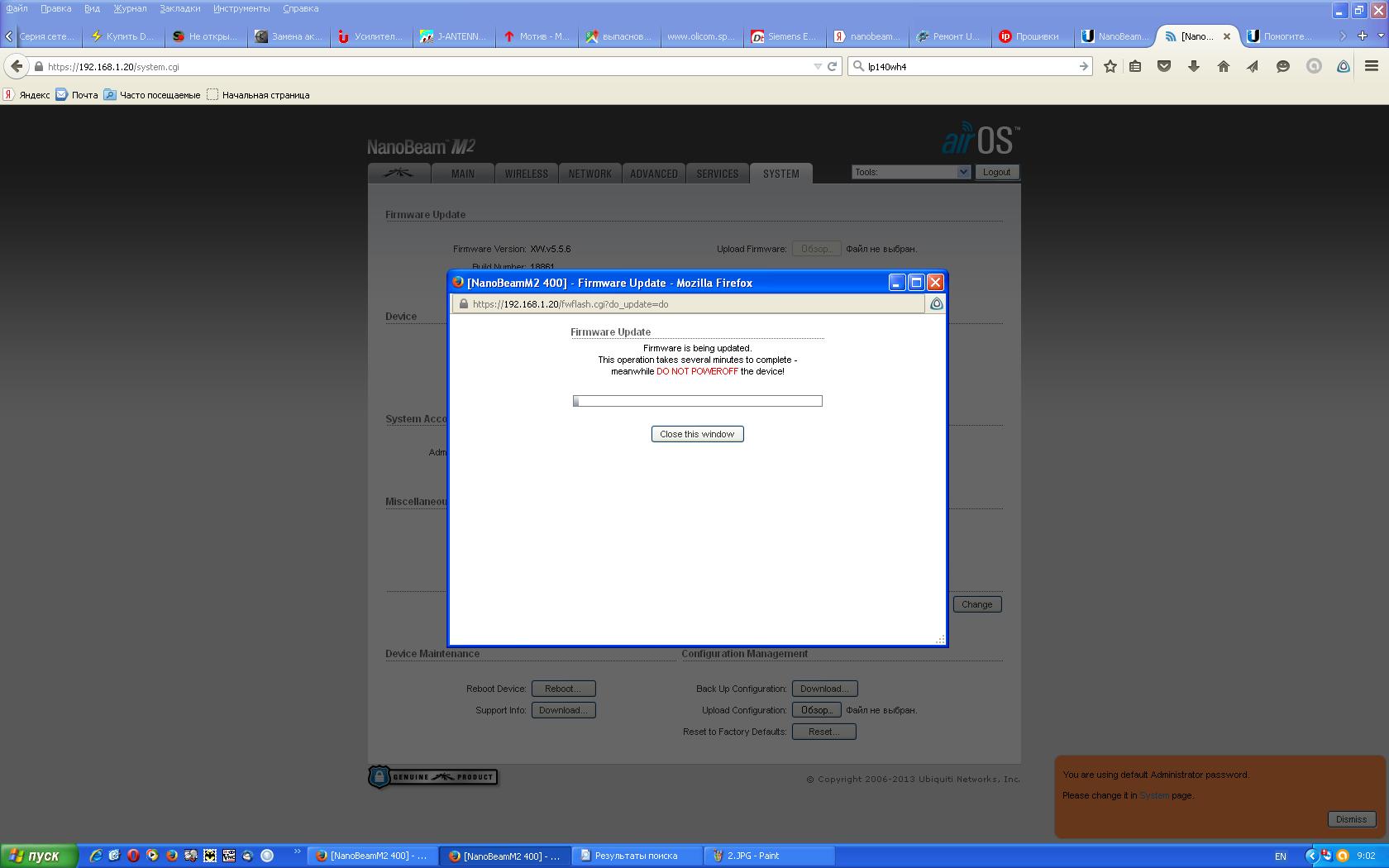This screenshot has height=868, width=1389.
Task: Click Download... for Back Up Configuration
Action: [824, 689]
